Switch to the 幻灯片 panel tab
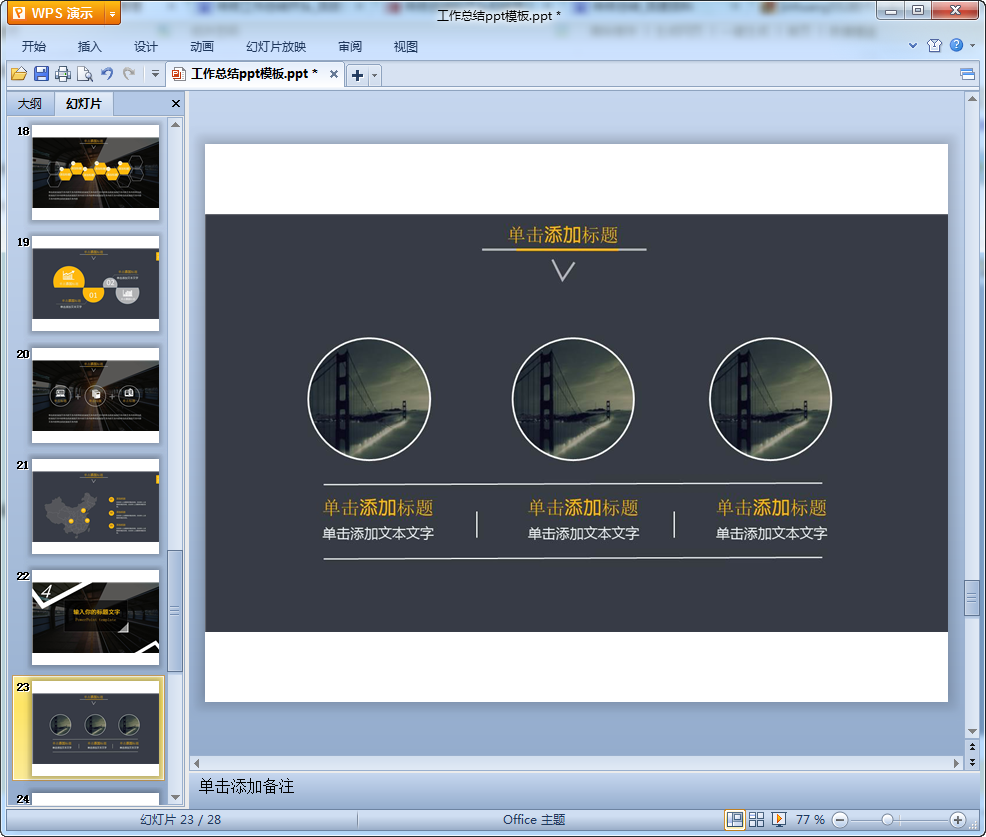 point(84,104)
